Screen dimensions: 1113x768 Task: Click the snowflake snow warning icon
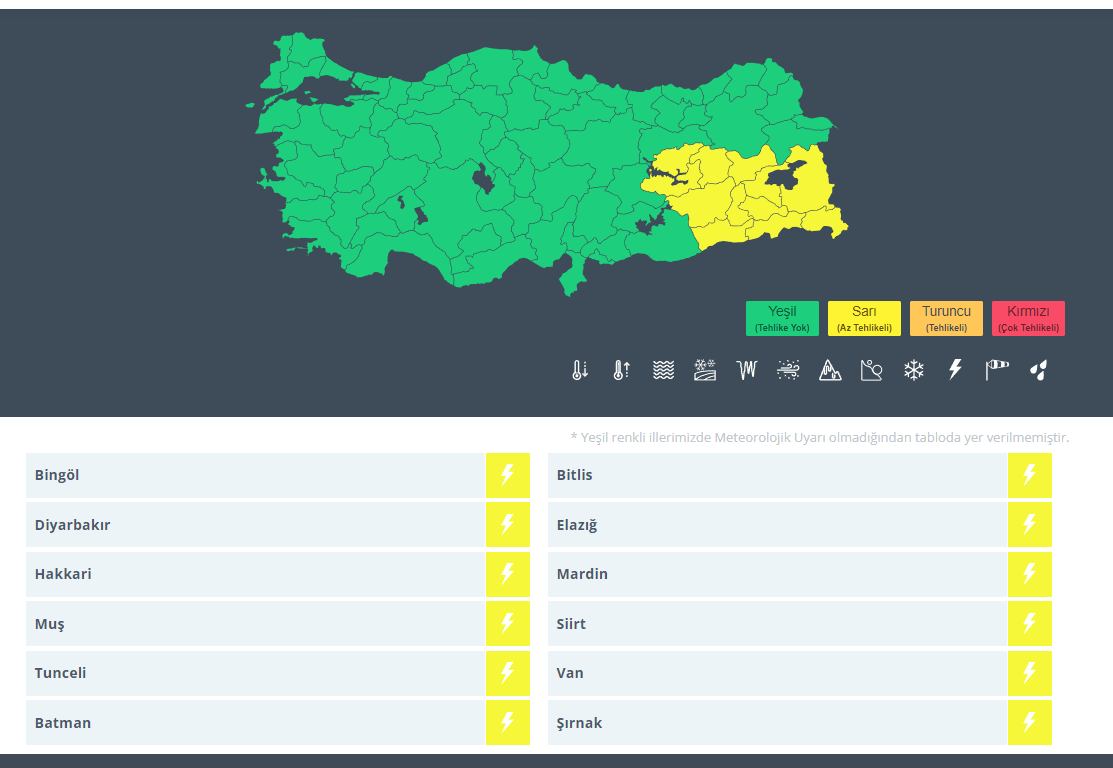coord(913,371)
